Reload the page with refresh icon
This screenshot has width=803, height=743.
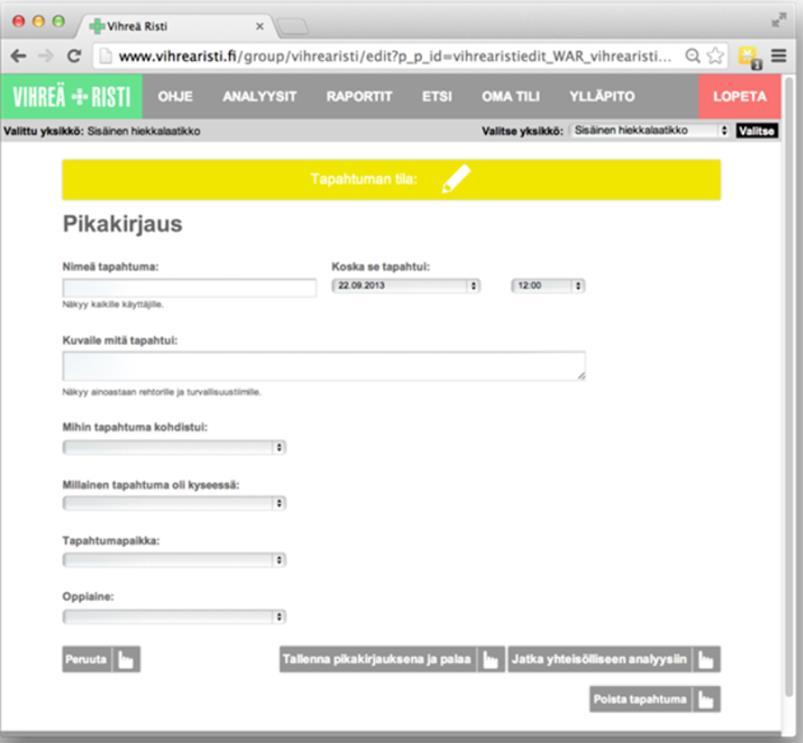[x=74, y=56]
